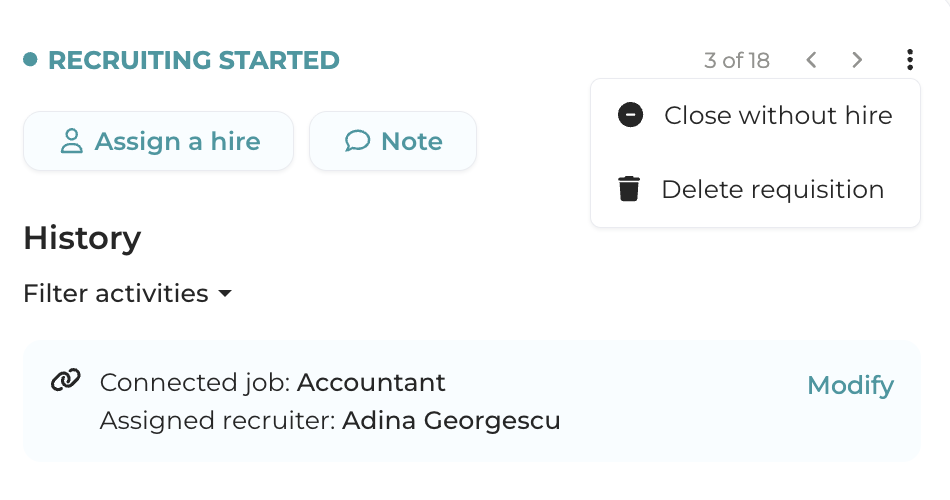Click the 3 of 18 page counter

click(x=737, y=60)
